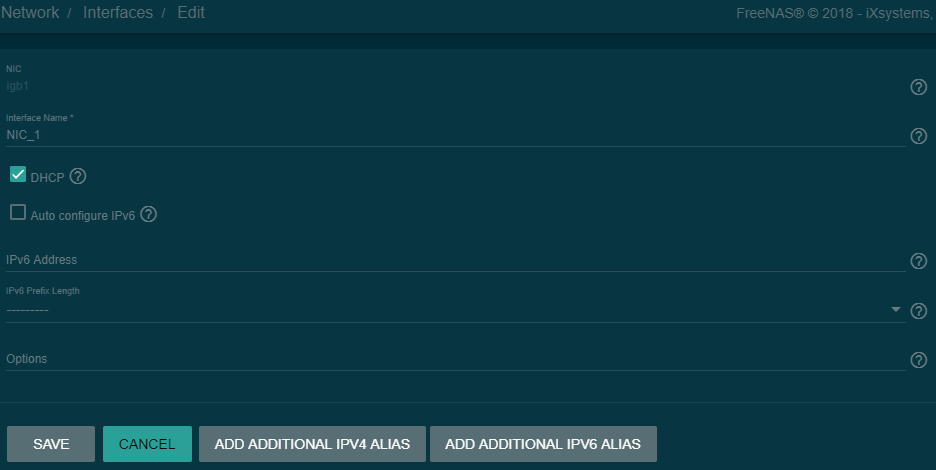Click the CANCEL button
The height and width of the screenshot is (470, 936).
click(x=147, y=444)
